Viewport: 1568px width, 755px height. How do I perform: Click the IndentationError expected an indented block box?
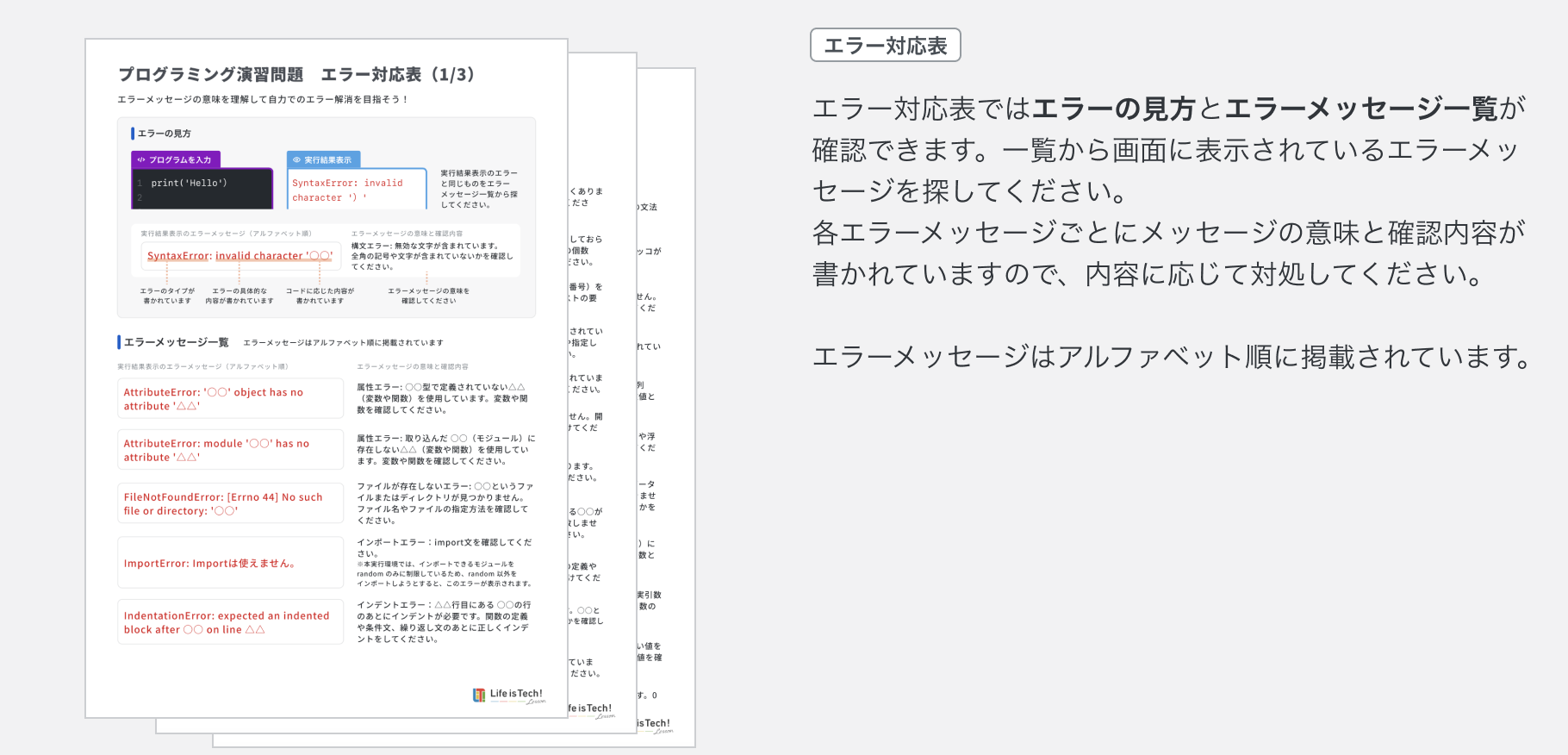[231, 622]
